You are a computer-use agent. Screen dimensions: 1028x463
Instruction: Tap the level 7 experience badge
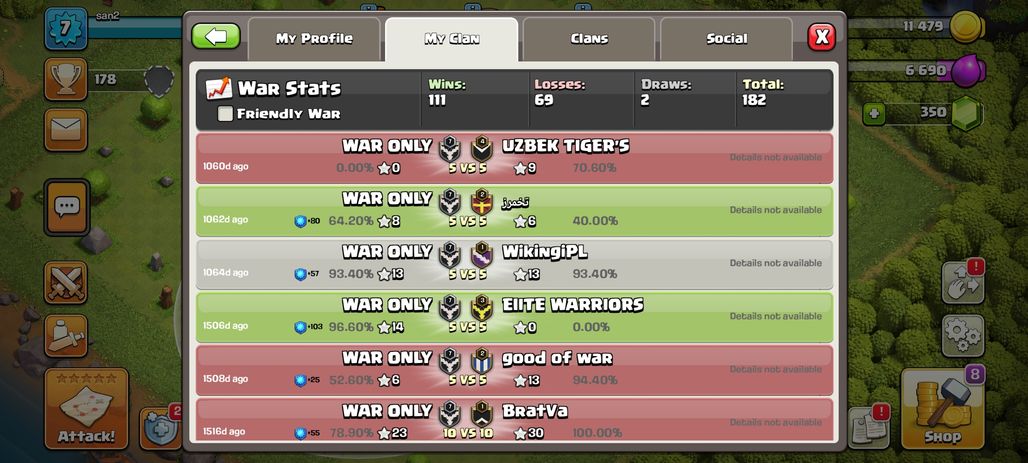pos(66,28)
